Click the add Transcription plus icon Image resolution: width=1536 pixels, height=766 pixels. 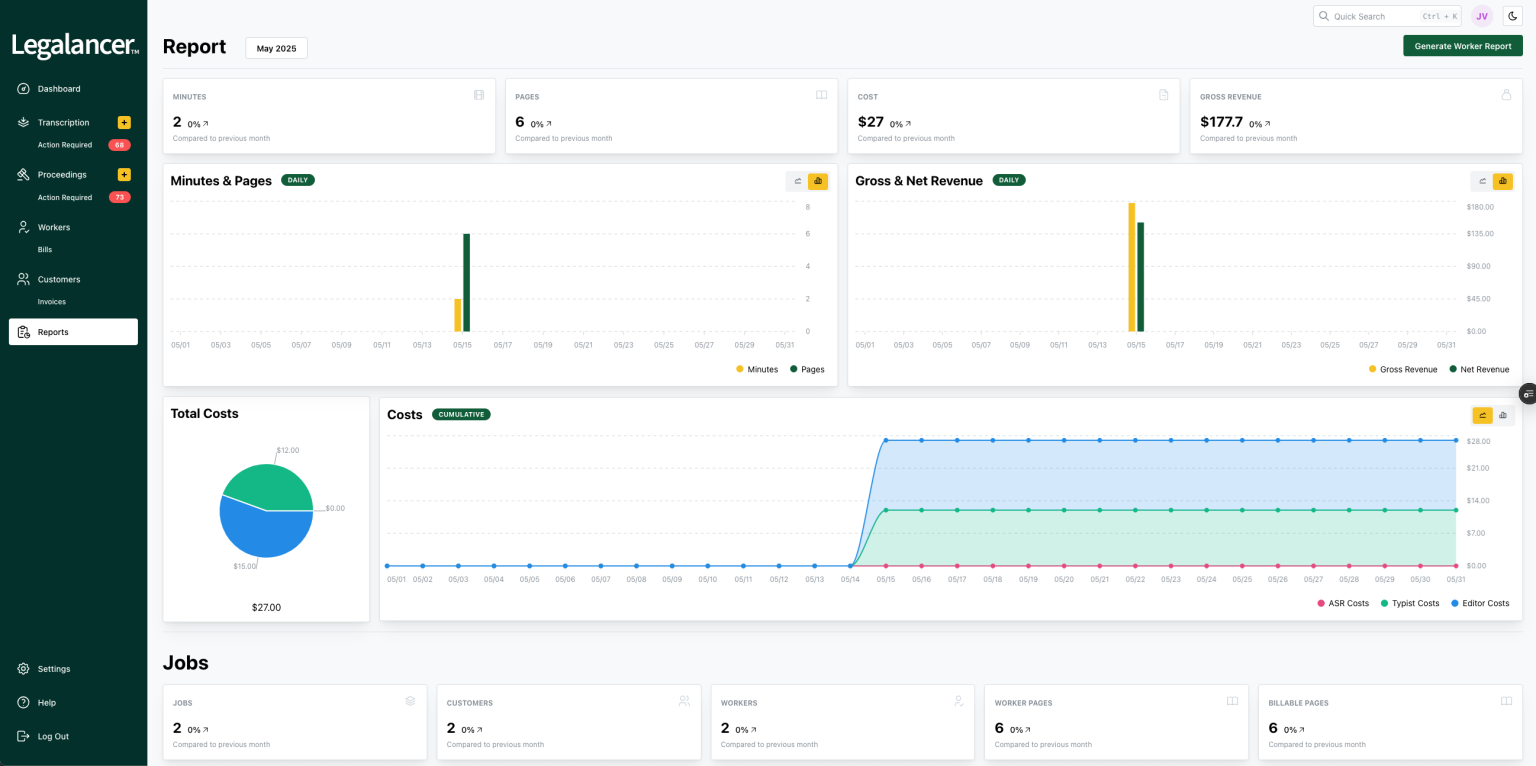pyautogui.click(x=124, y=123)
